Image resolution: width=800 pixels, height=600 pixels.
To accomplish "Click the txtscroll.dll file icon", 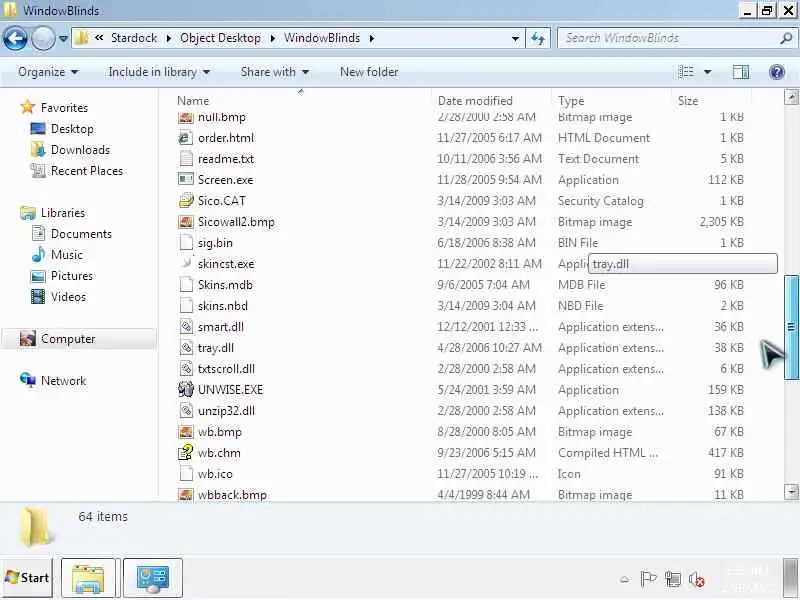I will pos(186,368).
